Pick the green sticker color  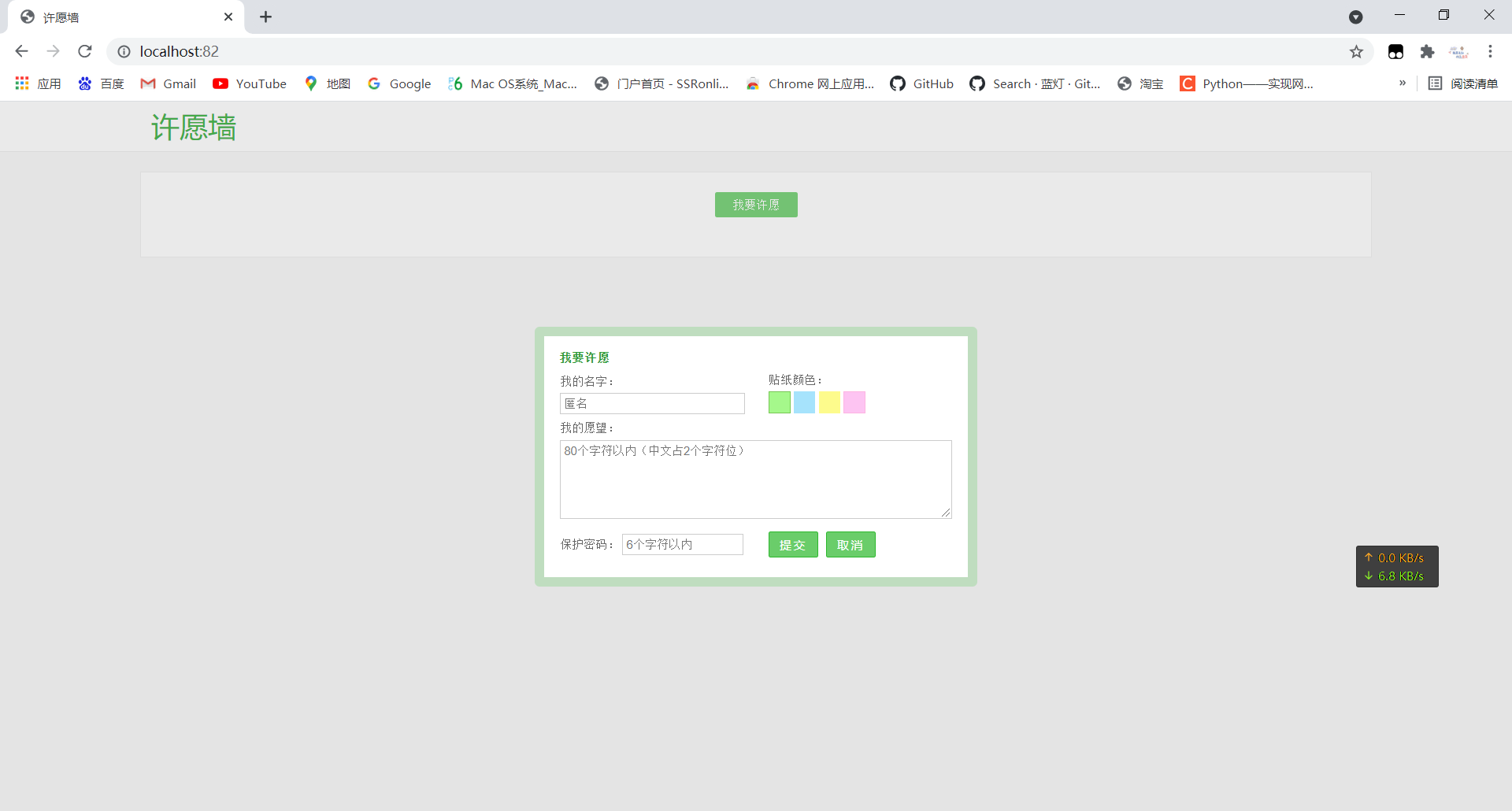click(780, 402)
